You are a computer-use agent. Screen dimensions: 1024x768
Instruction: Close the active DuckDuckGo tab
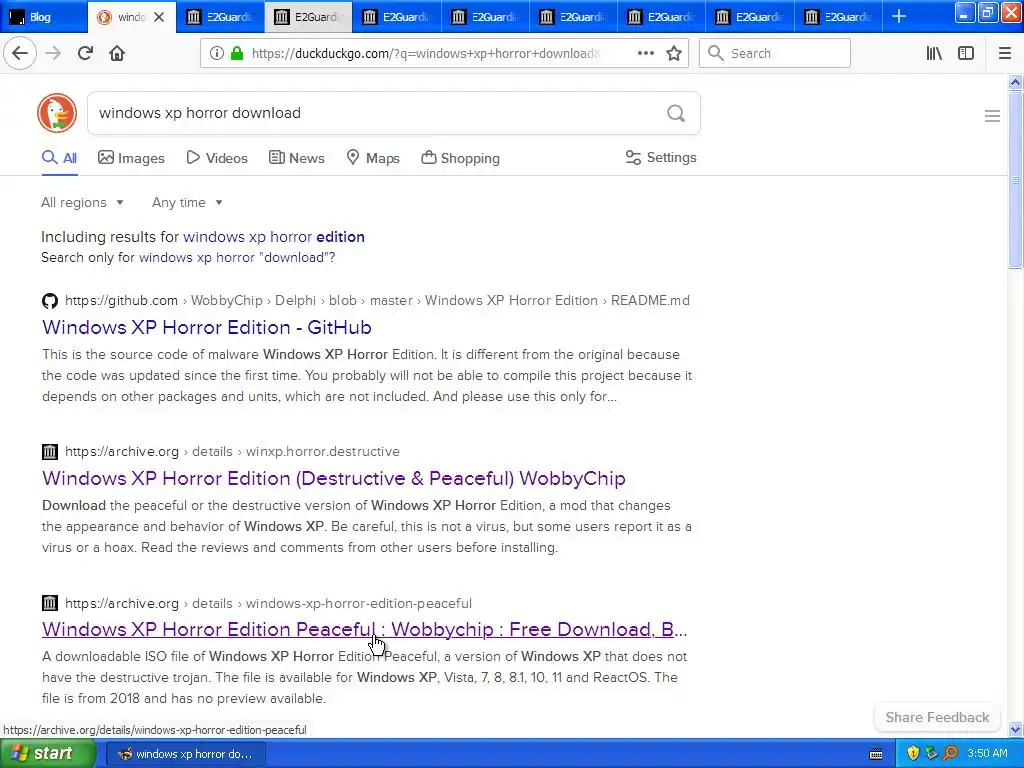[159, 17]
